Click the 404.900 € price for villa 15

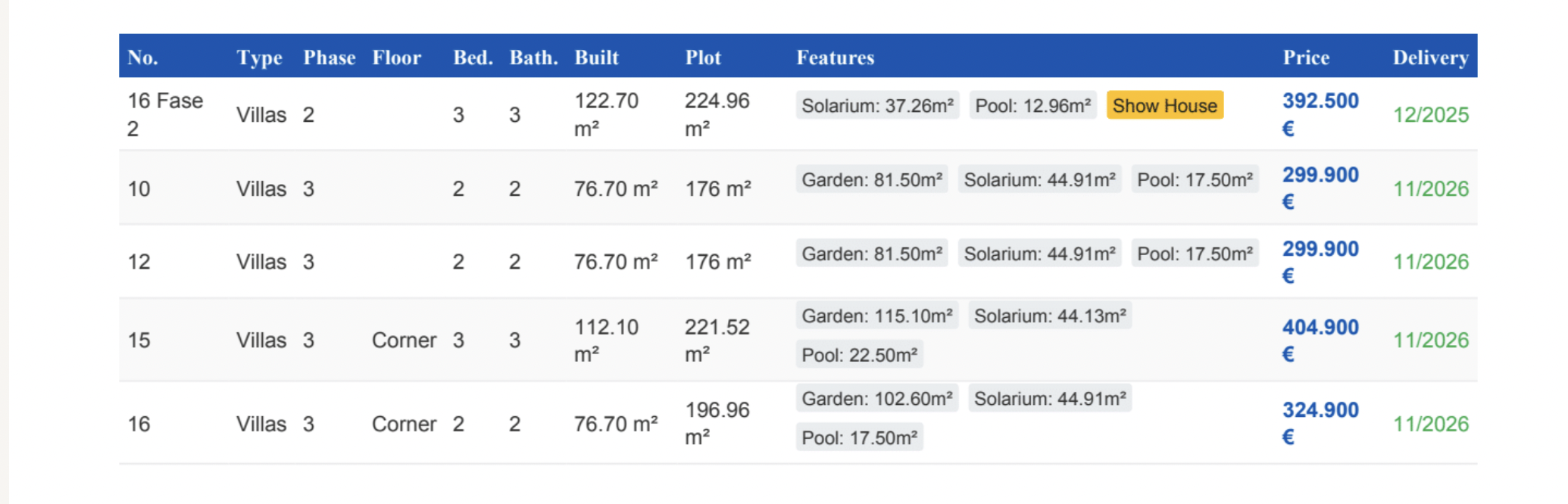click(x=1320, y=328)
